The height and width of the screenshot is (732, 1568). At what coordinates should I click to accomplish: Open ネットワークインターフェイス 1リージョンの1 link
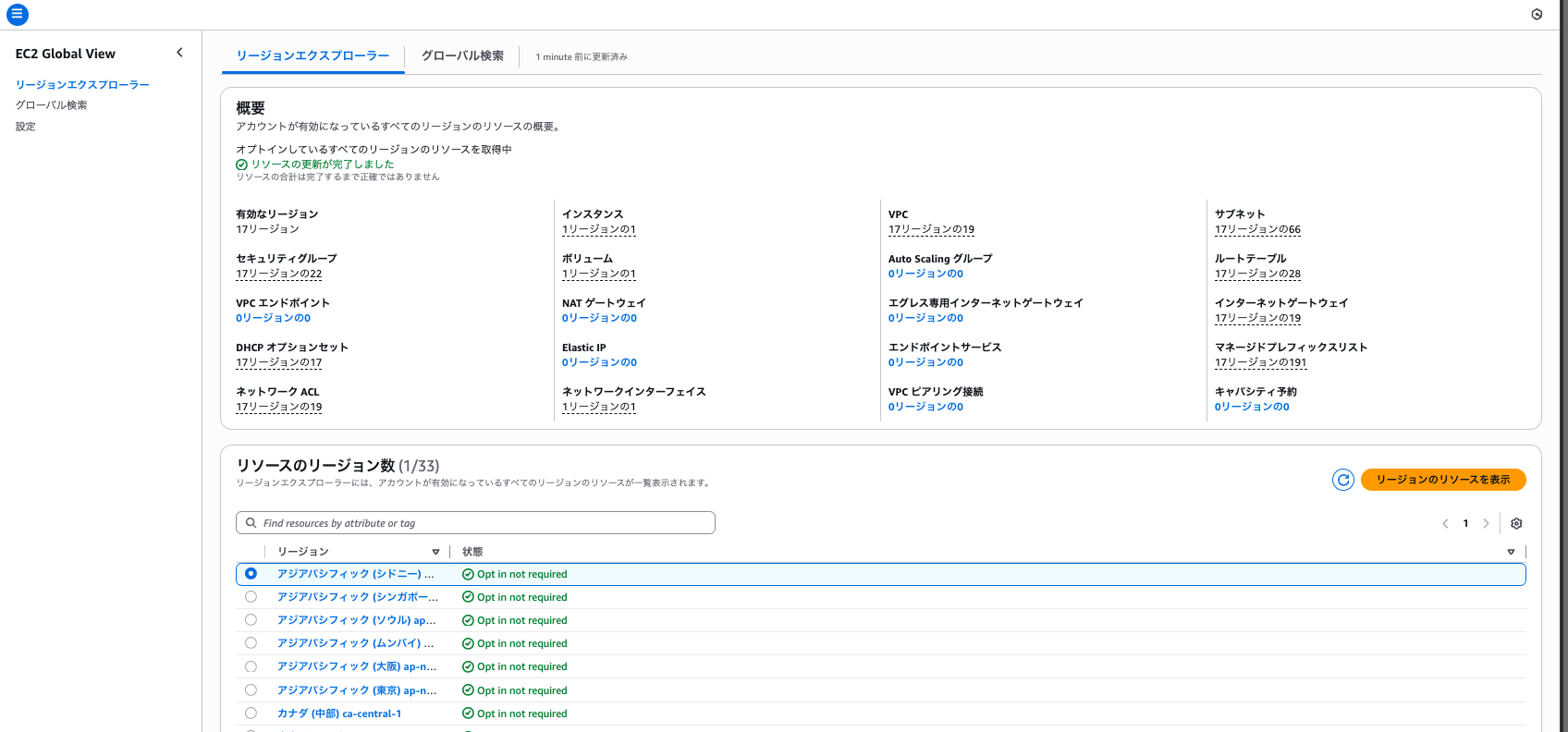click(x=598, y=407)
